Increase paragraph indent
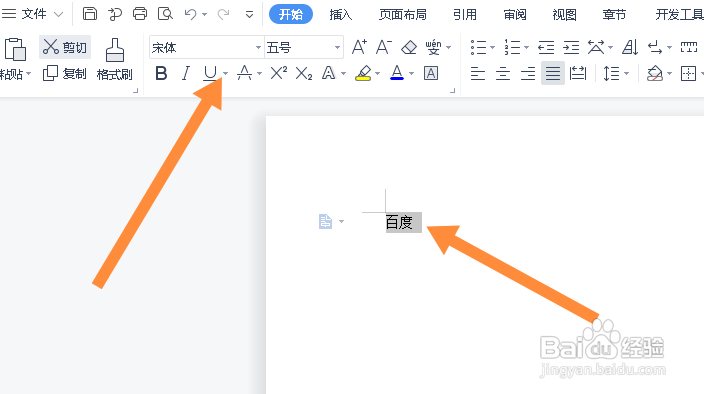Viewport: 704px width, 394px height. point(571,47)
